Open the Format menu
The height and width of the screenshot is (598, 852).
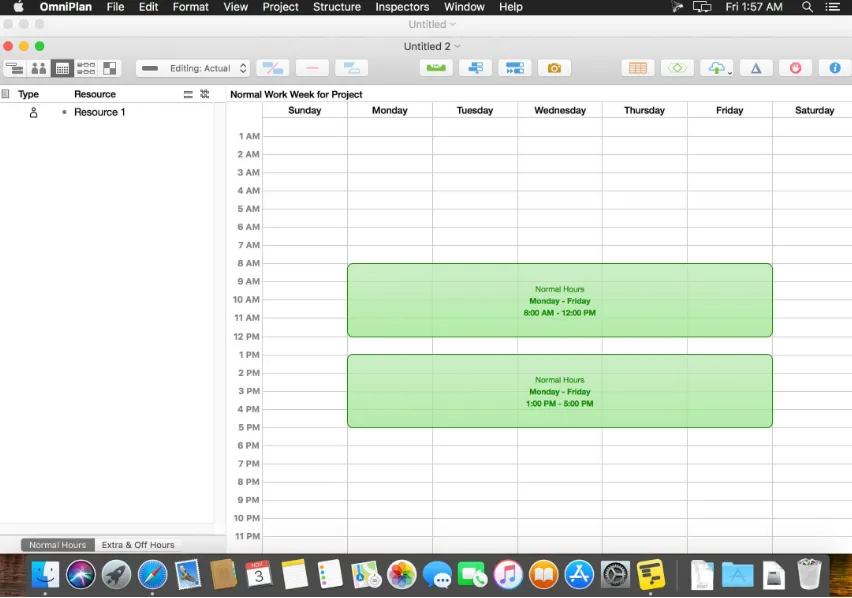click(x=191, y=7)
